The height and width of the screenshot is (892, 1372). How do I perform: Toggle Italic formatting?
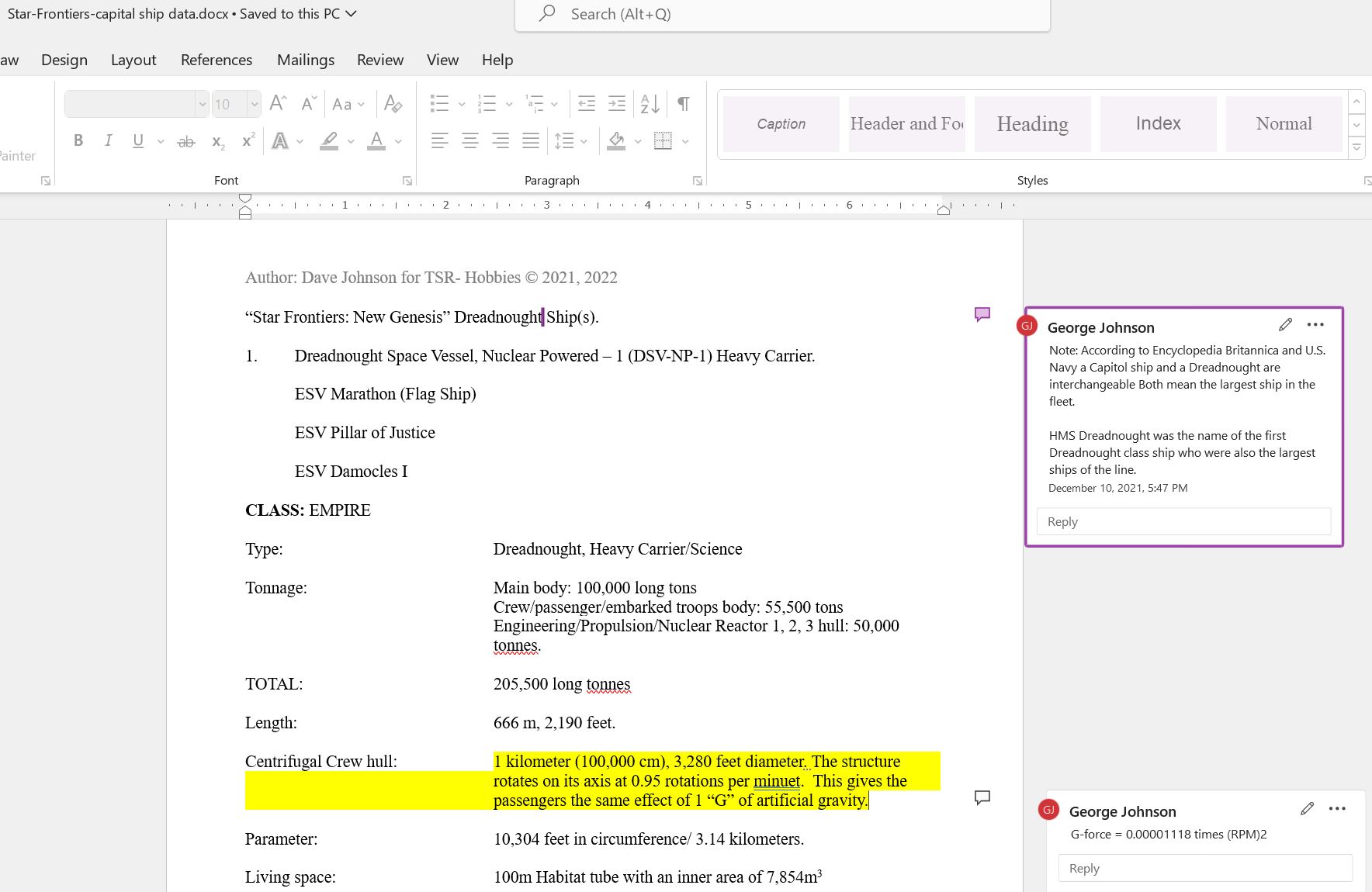point(108,140)
